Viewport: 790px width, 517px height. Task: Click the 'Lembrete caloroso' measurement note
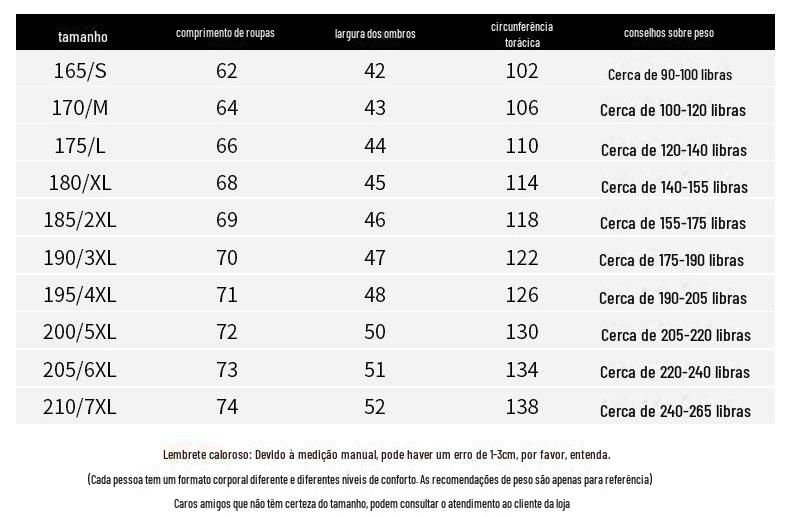[x=386, y=455]
